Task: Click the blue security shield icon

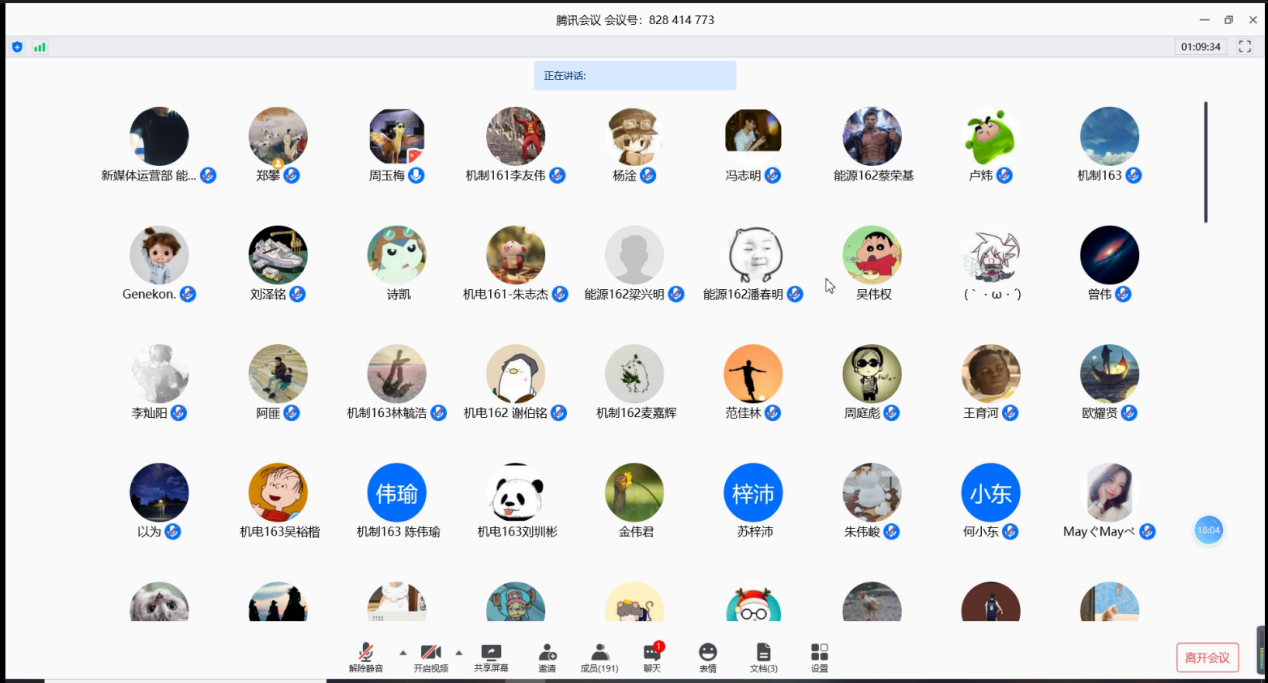Action: pos(17,47)
